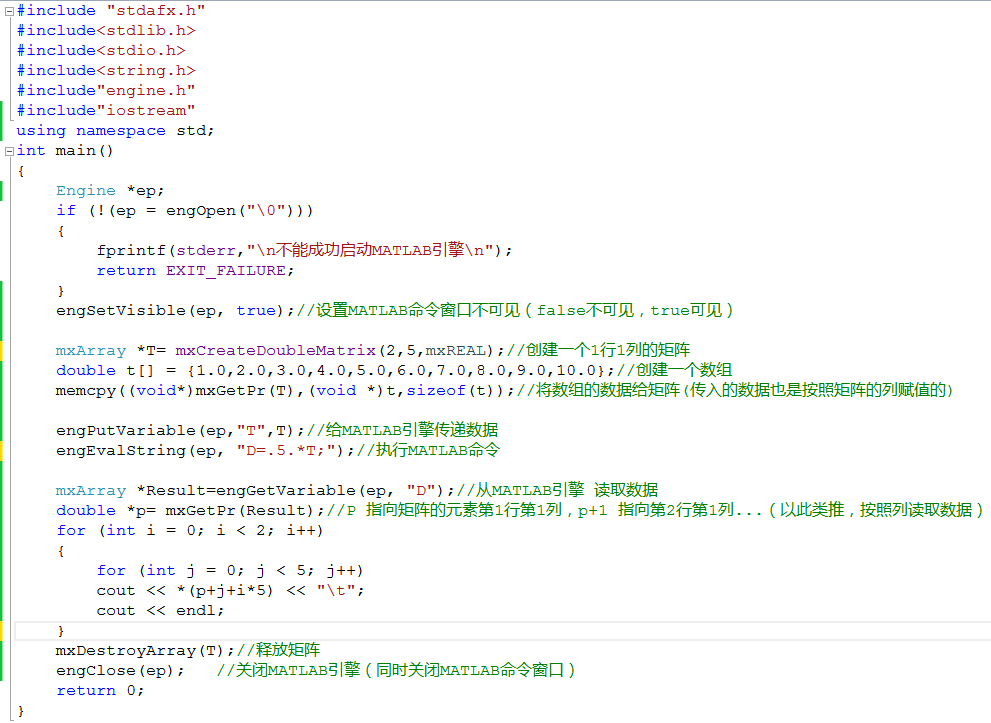Click the engGetVariable Result line

(x=357, y=490)
